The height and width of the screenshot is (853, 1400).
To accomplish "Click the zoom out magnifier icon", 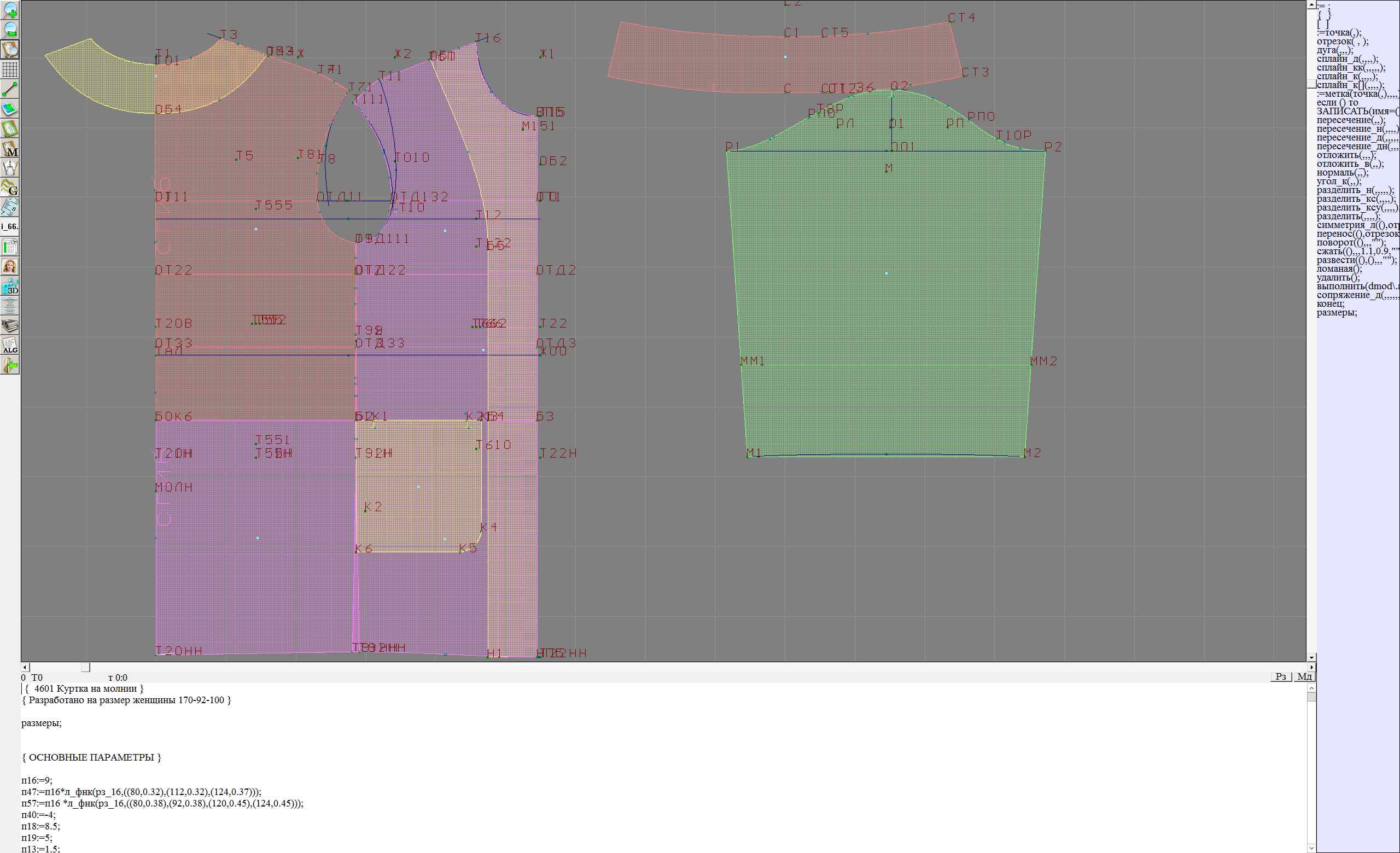I will point(10,30).
